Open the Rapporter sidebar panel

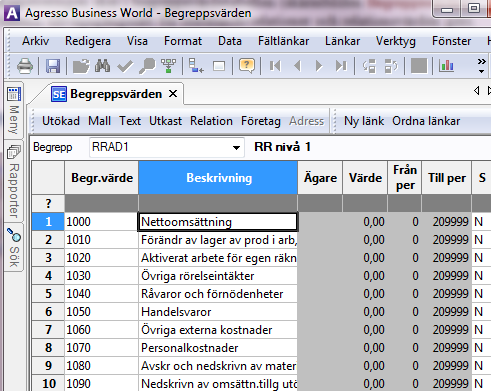14,182
